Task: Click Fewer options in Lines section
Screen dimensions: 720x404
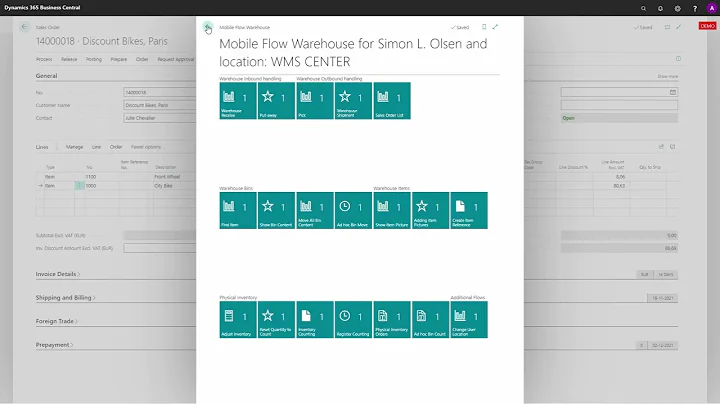Action: pos(146,147)
